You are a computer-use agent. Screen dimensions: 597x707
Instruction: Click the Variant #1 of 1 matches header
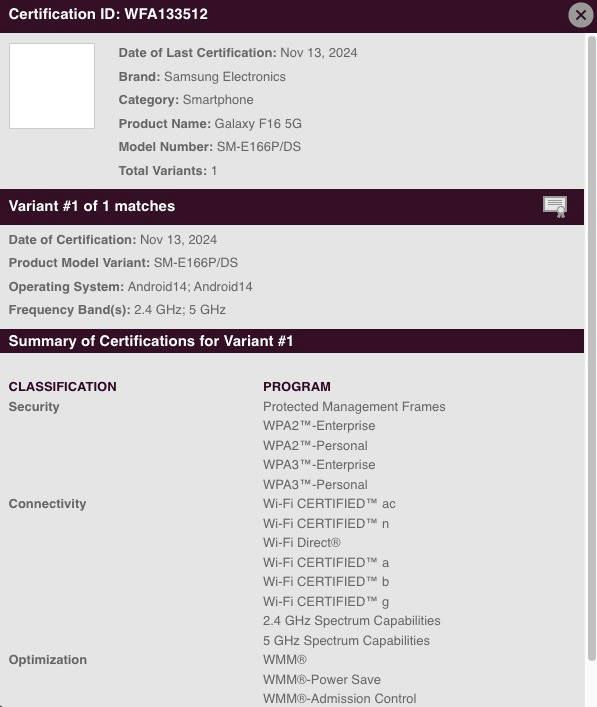click(92, 206)
